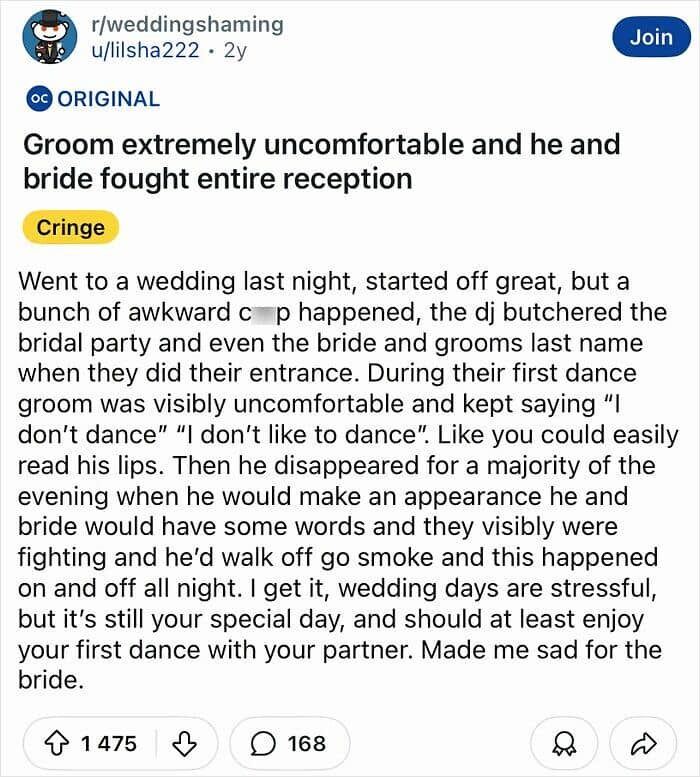Click the 168 comments count

[x=306, y=743]
